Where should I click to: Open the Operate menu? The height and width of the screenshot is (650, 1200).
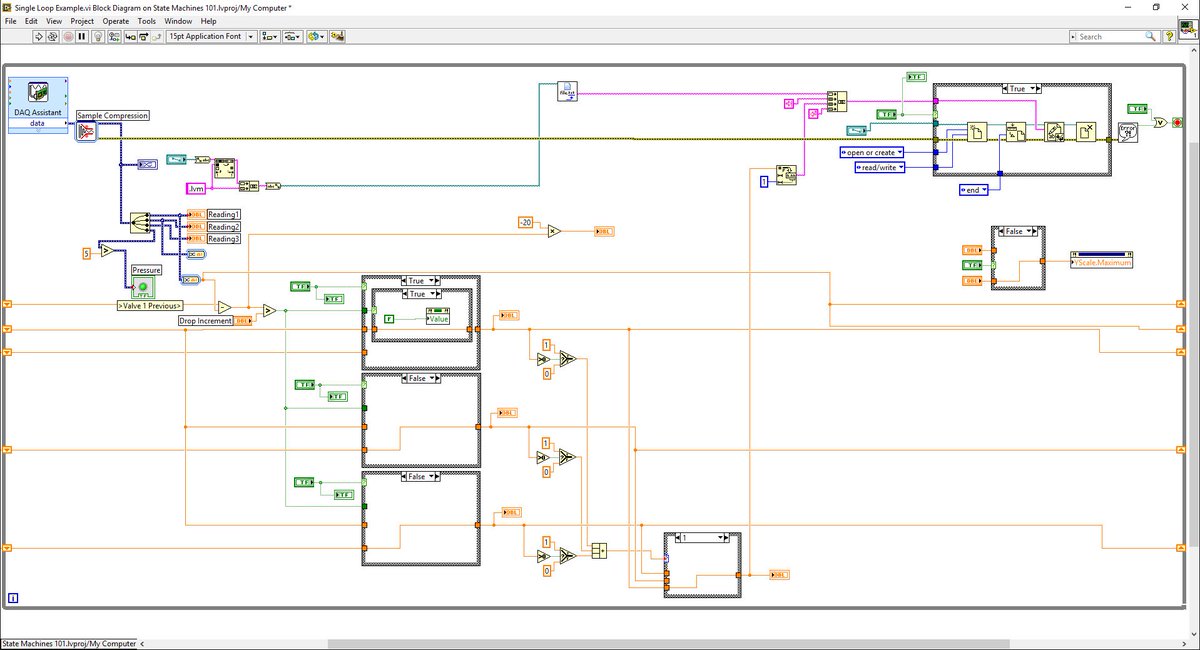click(115, 20)
